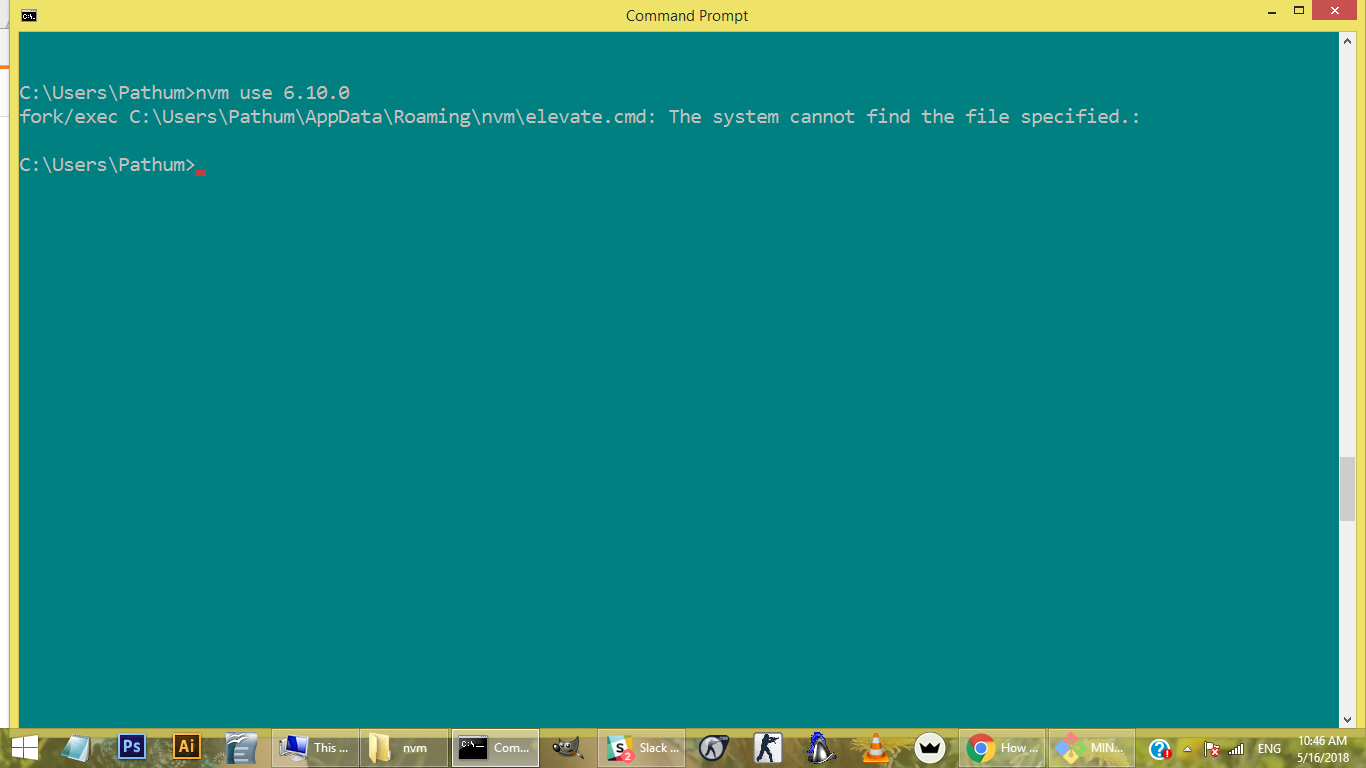Launch Illustrator from the taskbar
The image size is (1366, 768).
click(x=187, y=747)
